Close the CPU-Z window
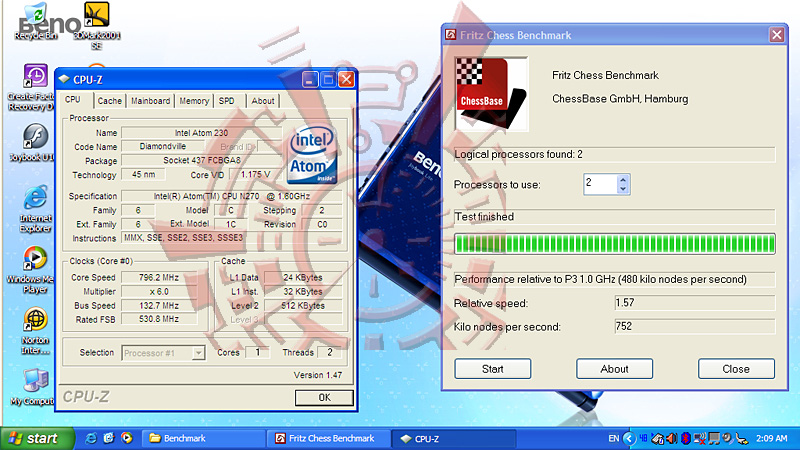 pos(346,80)
